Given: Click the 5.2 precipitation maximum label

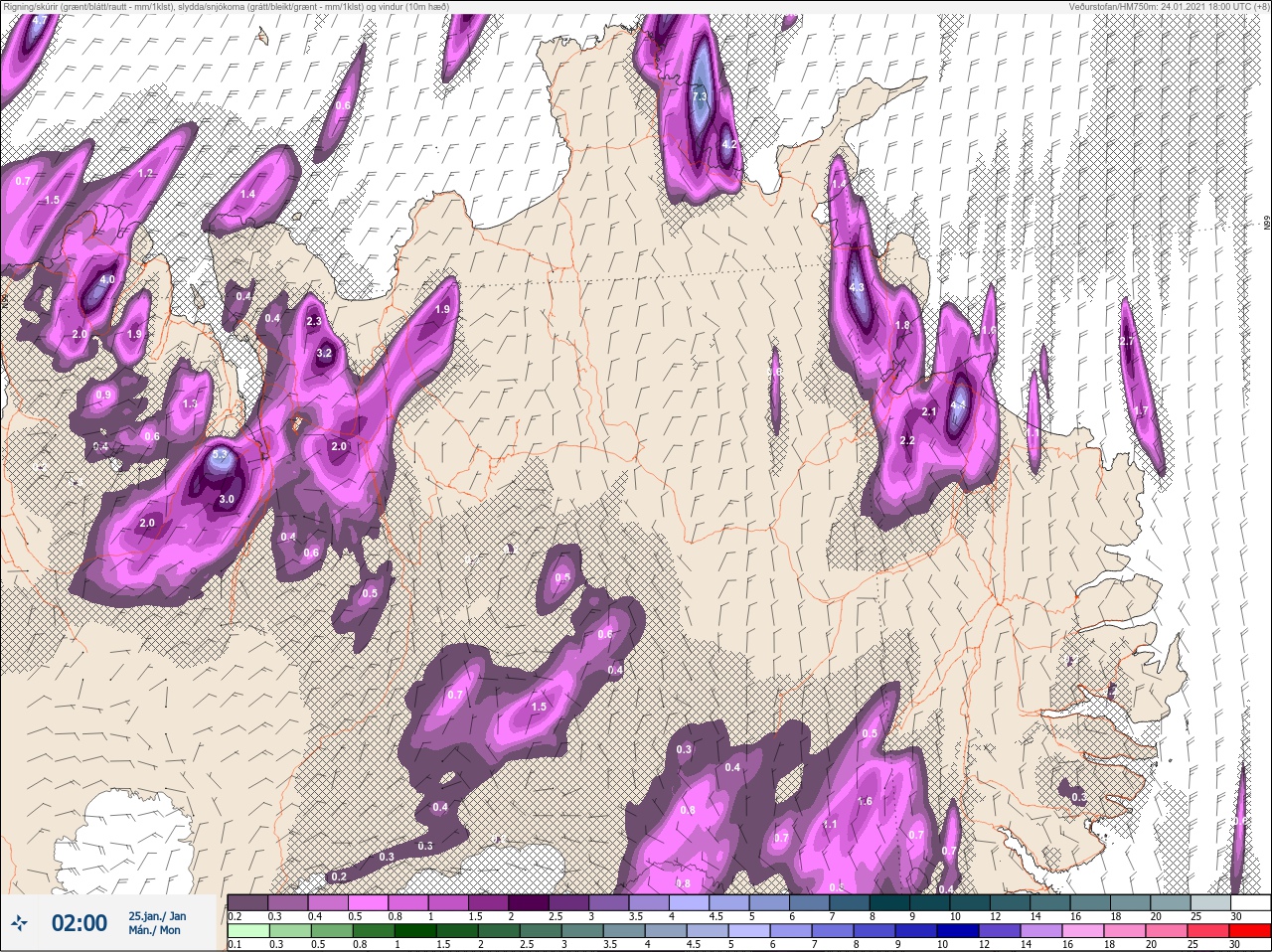Looking at the screenshot, I should pyautogui.click(x=221, y=455).
